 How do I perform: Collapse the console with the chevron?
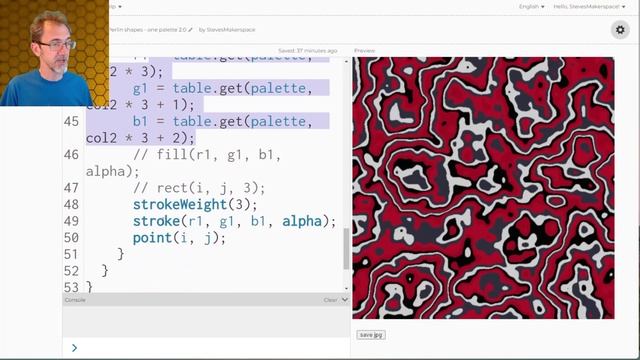tap(344, 300)
